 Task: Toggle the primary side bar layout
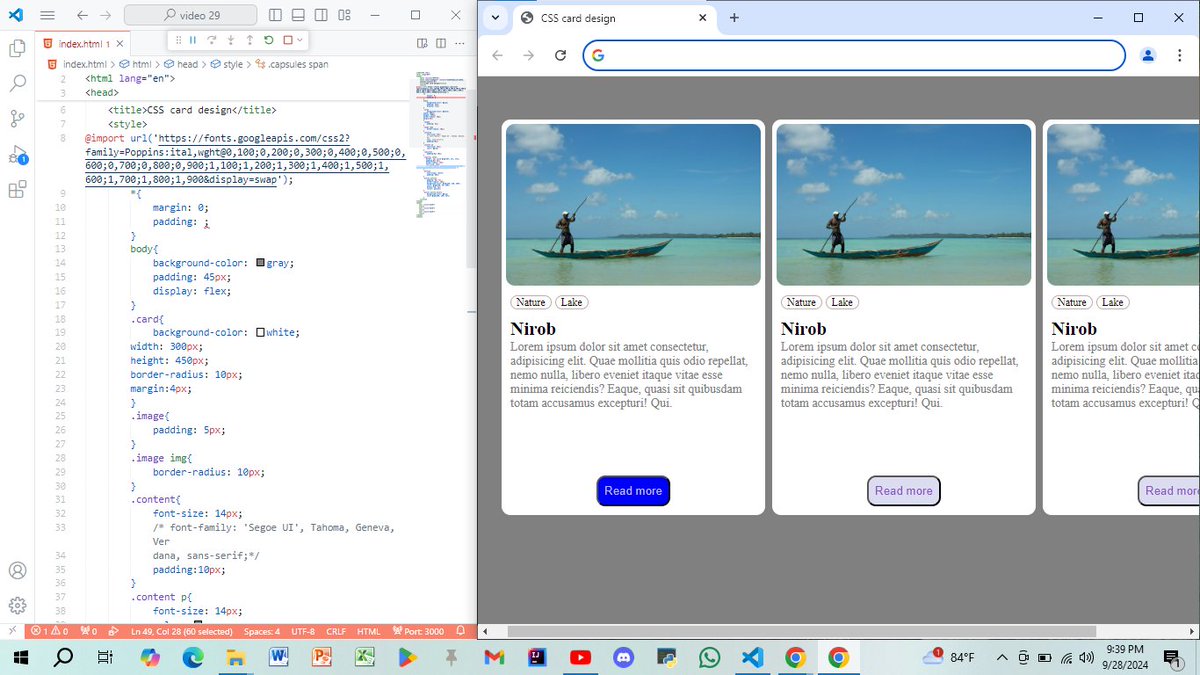click(x=276, y=15)
